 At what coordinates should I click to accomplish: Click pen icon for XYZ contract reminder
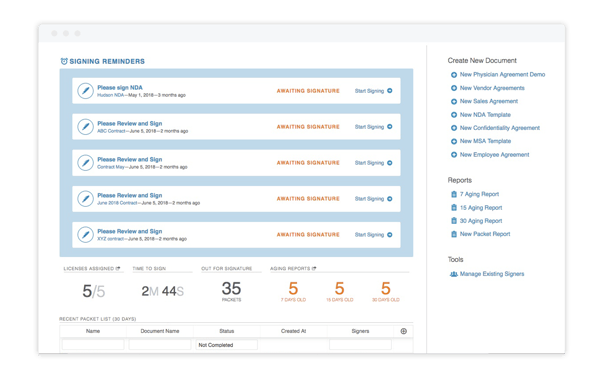tap(85, 235)
